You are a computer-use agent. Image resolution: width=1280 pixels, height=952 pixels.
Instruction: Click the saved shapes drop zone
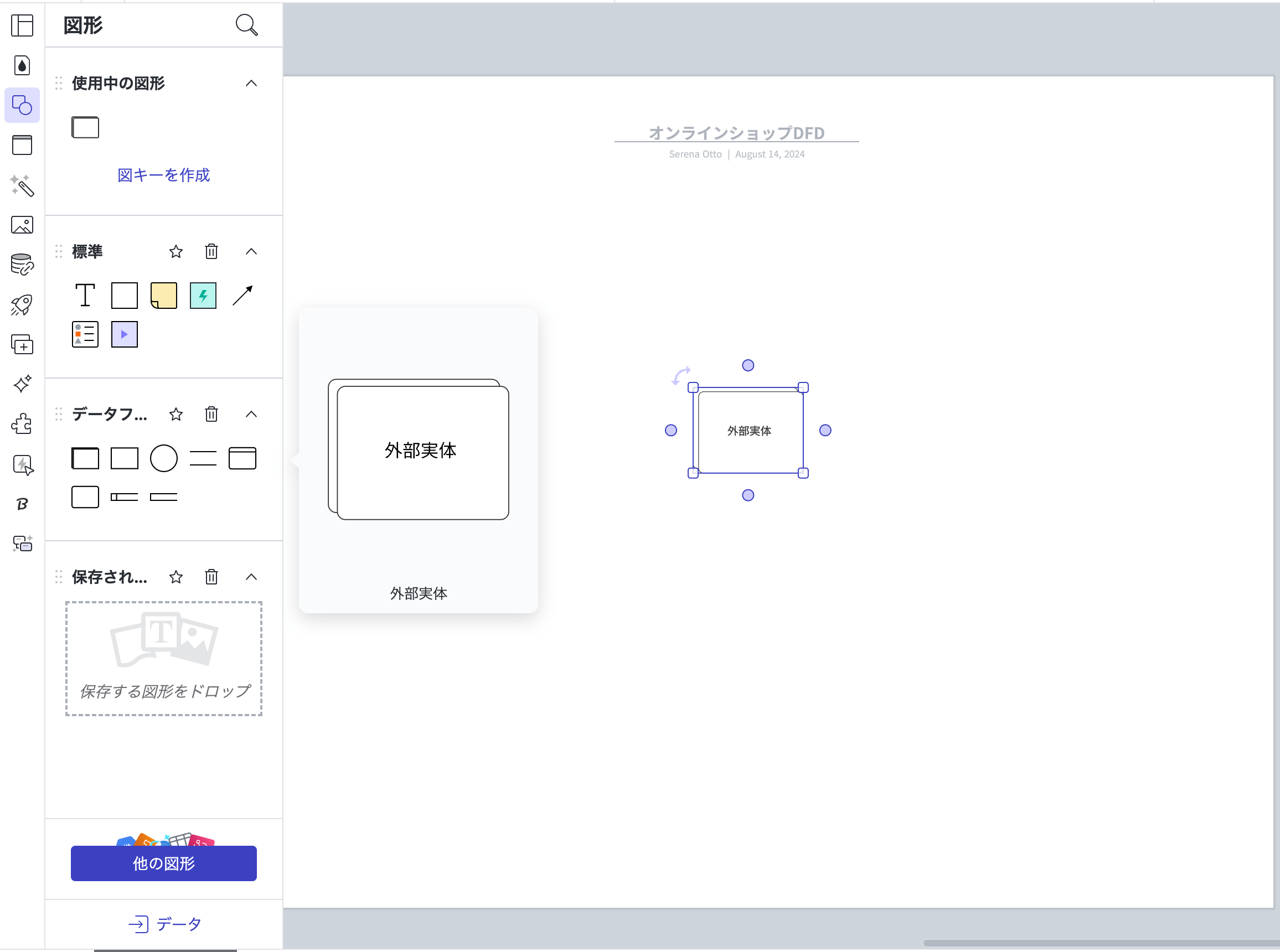click(x=164, y=659)
